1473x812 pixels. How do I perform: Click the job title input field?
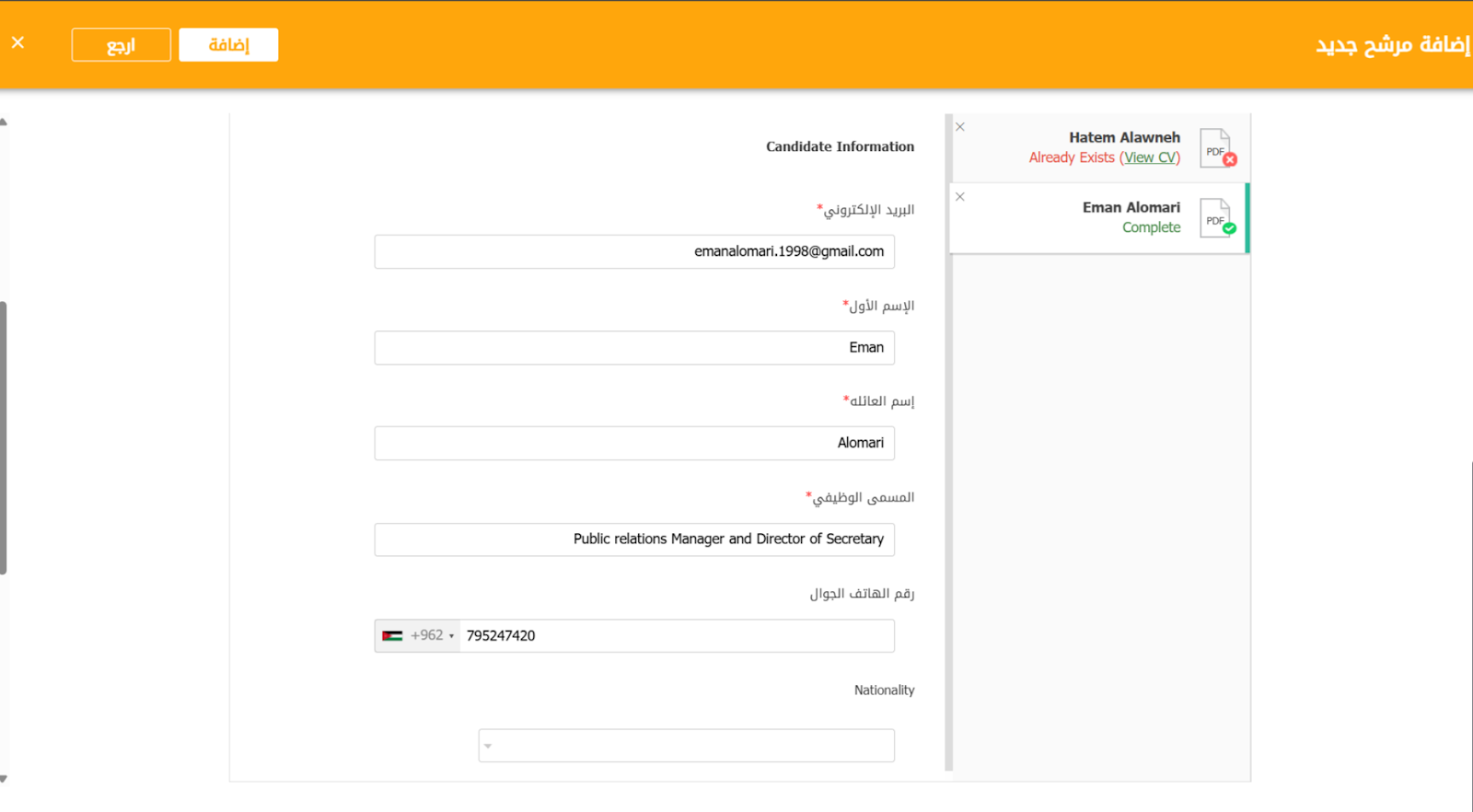(634, 539)
